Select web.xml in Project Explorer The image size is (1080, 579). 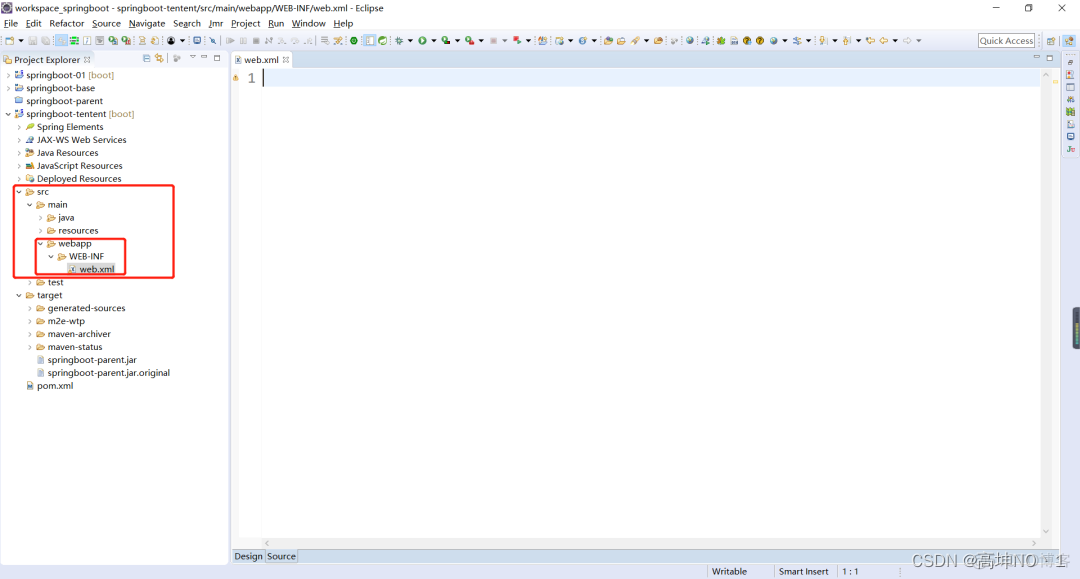click(x=96, y=269)
